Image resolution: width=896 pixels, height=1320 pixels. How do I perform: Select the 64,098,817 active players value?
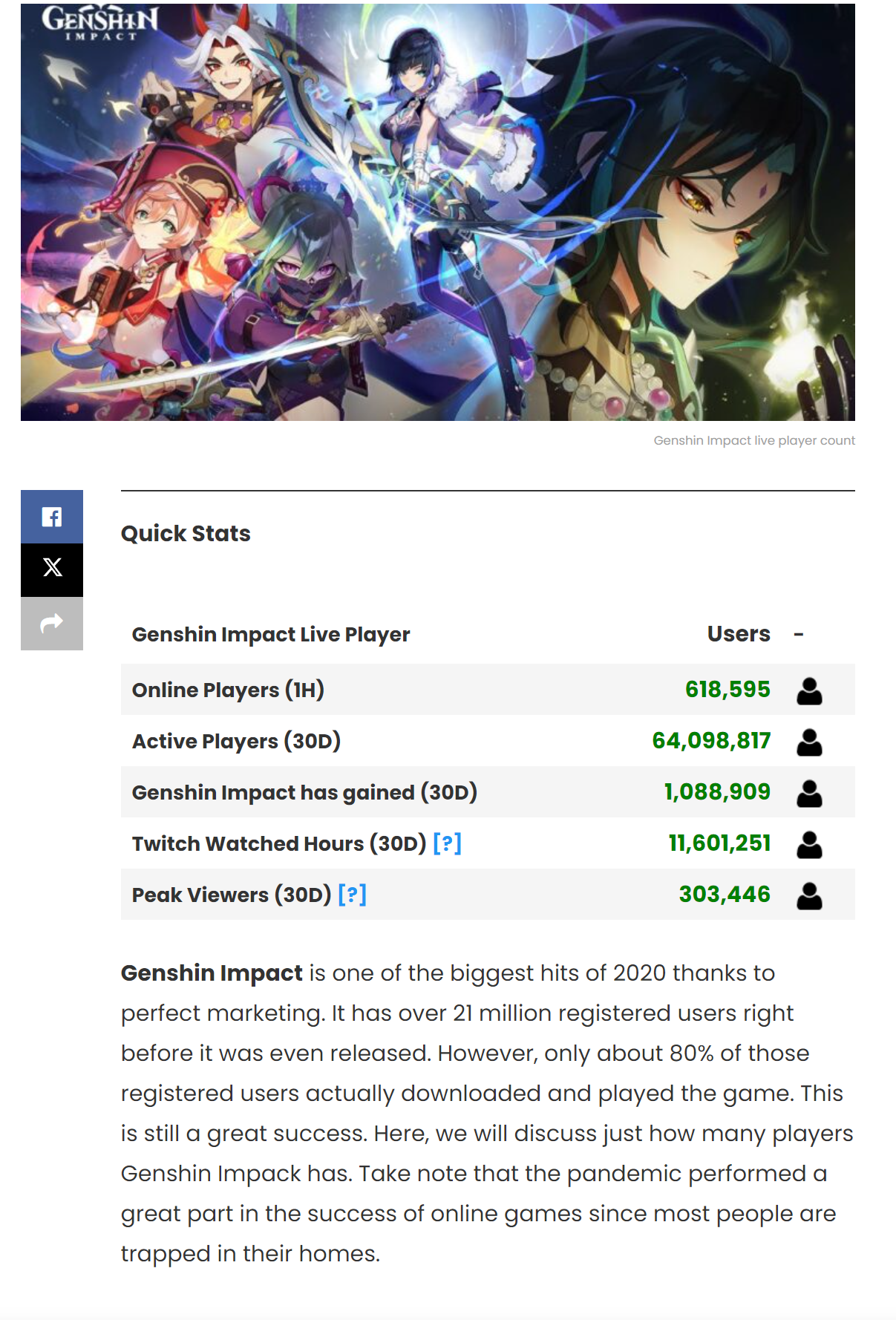[x=711, y=741]
